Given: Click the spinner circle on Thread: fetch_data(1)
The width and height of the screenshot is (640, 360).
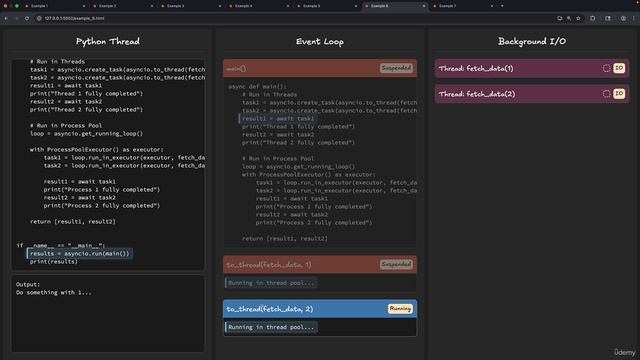Looking at the screenshot, I should click(x=607, y=68).
